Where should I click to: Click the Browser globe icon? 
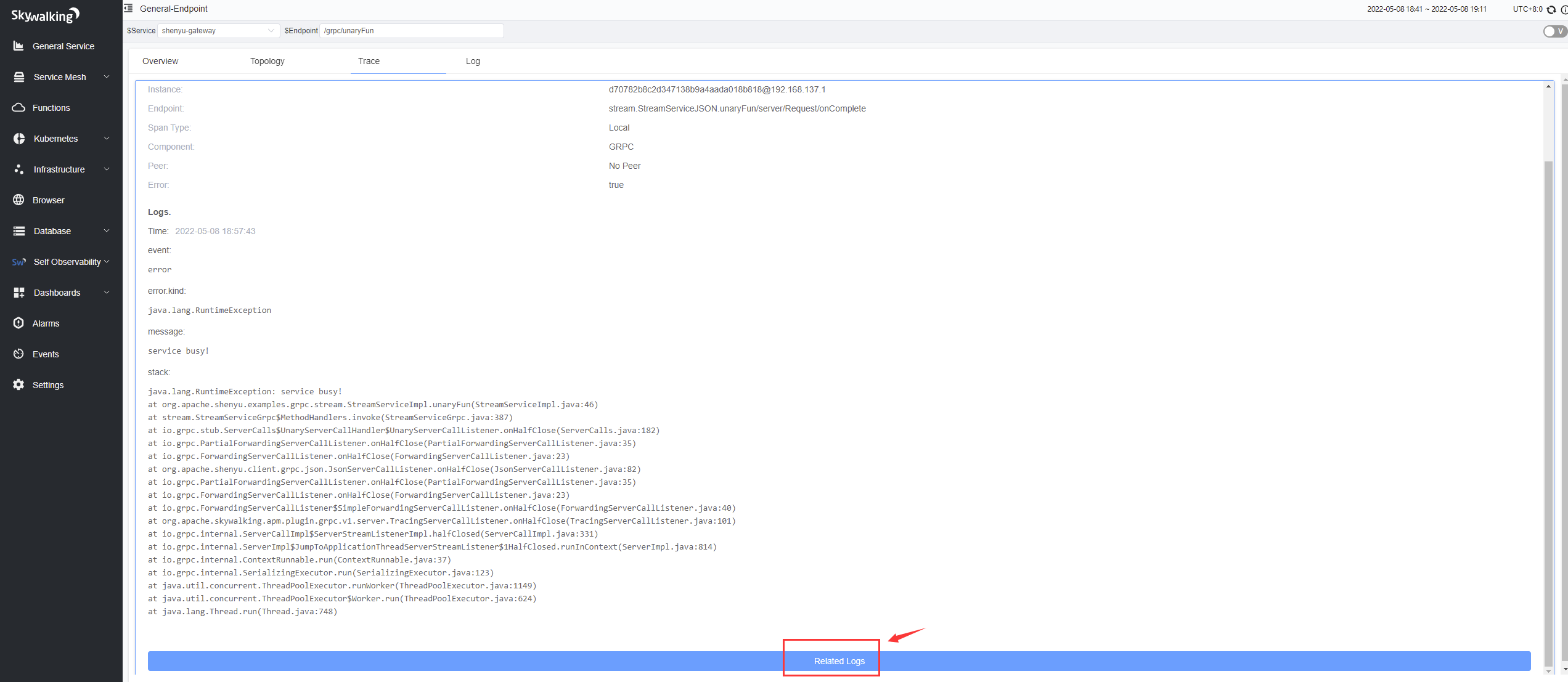pyautogui.click(x=18, y=200)
